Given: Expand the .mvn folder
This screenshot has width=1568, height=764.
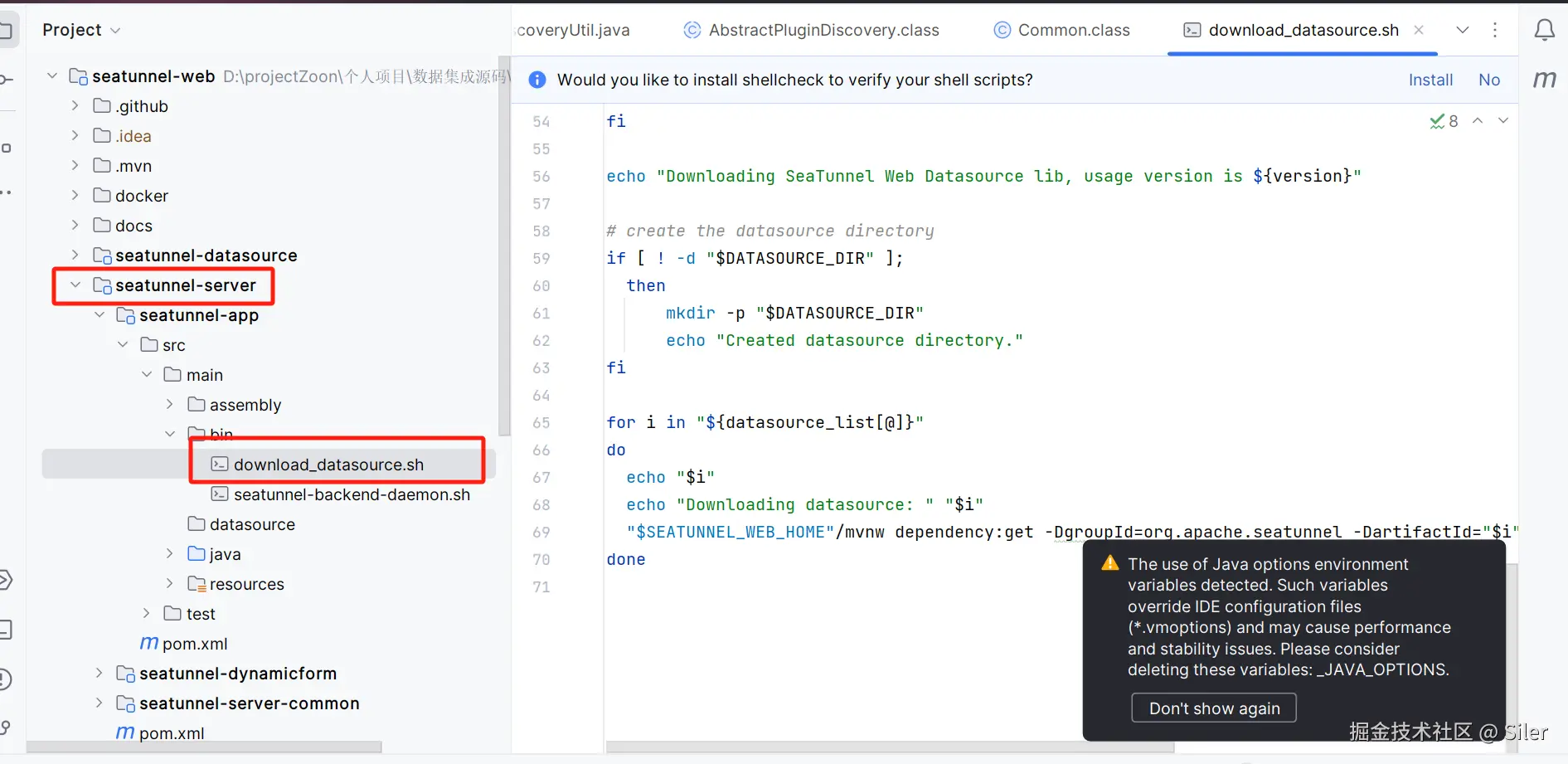Looking at the screenshot, I should (x=75, y=166).
